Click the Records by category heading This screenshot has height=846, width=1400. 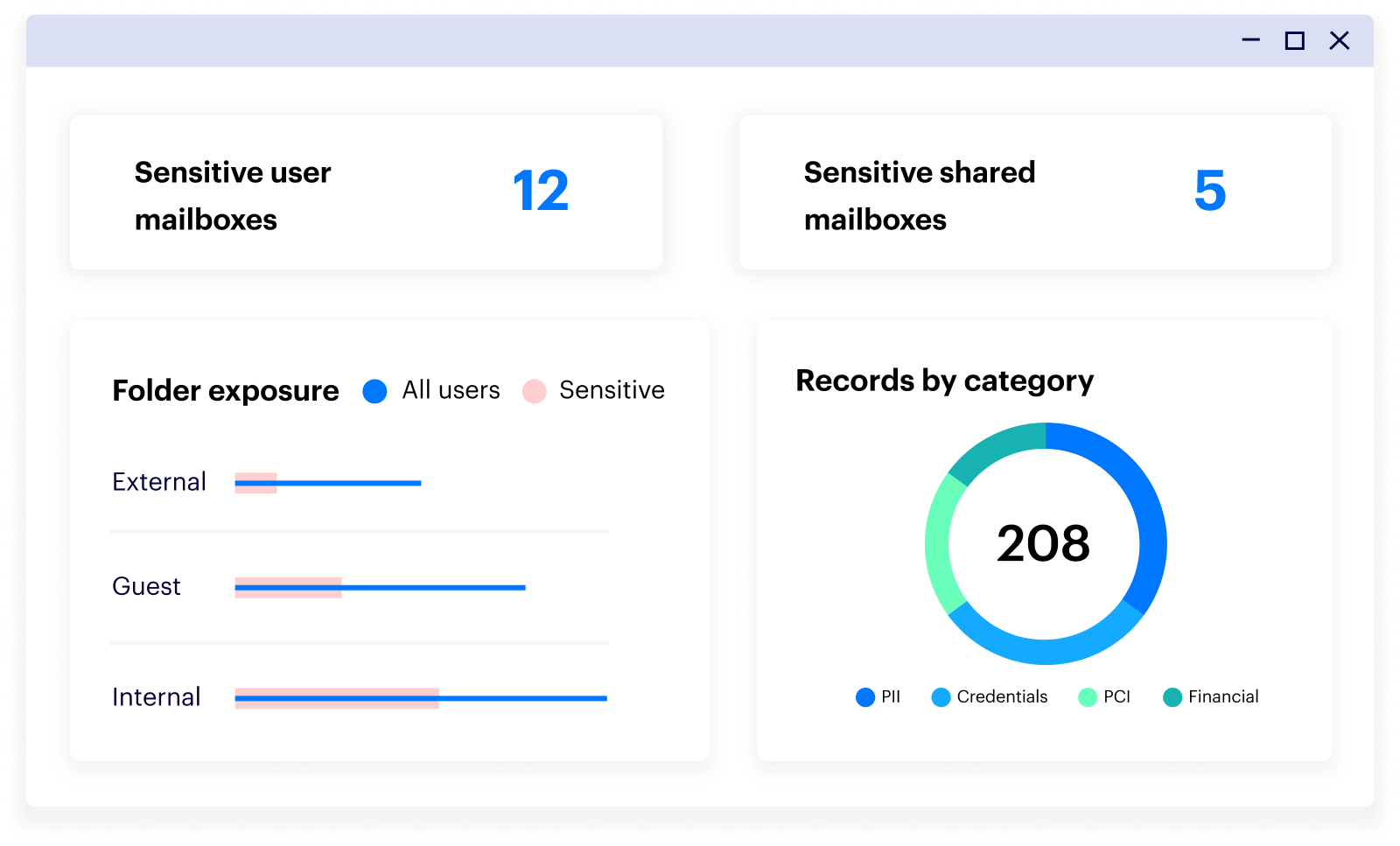pyautogui.click(x=944, y=381)
